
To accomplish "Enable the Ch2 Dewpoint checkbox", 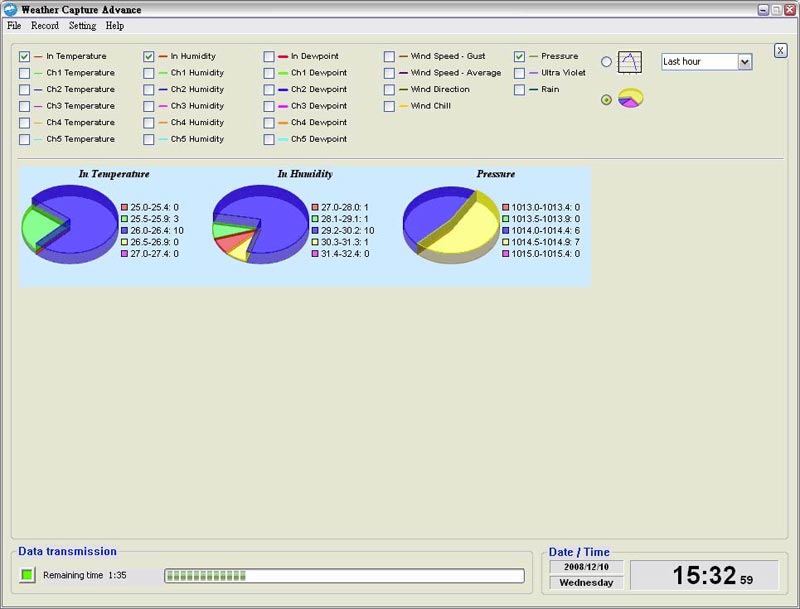I will (x=269, y=89).
